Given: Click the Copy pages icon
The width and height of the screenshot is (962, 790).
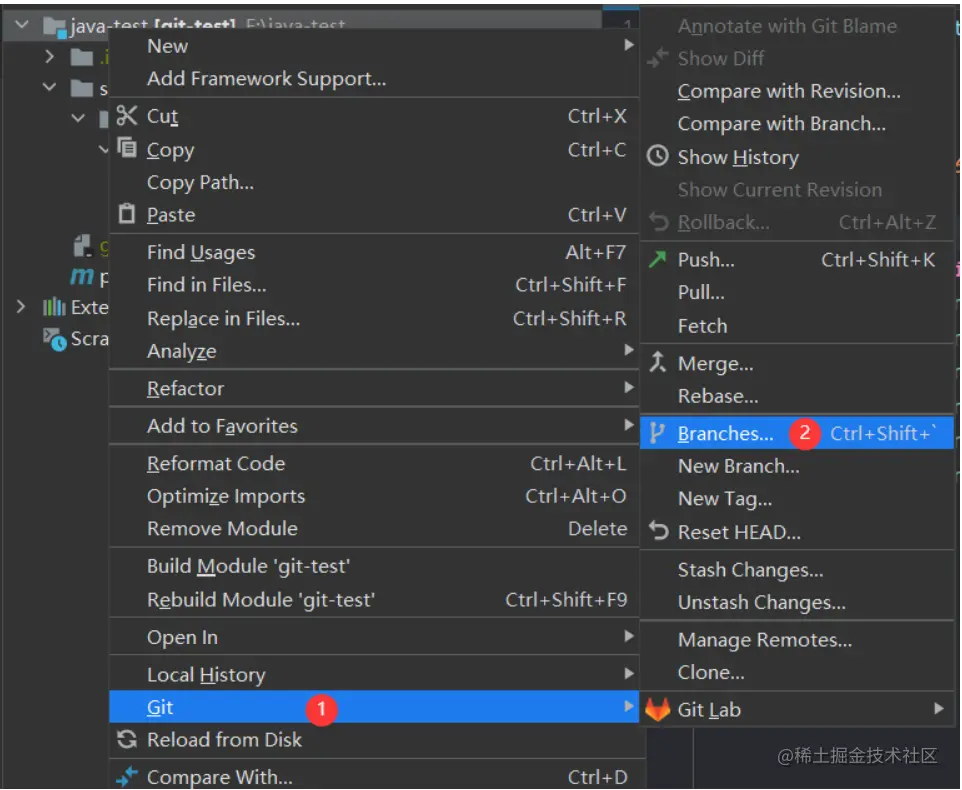Looking at the screenshot, I should tap(127, 148).
